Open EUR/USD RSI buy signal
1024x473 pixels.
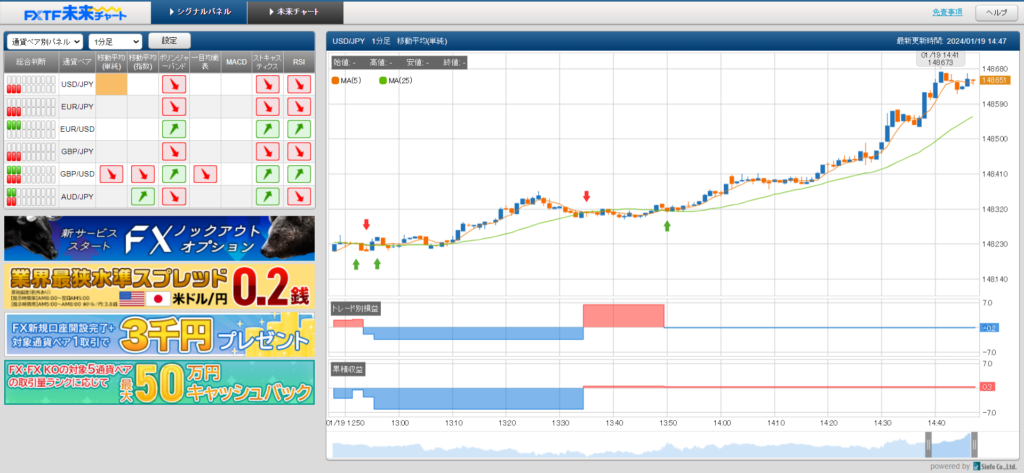(x=299, y=129)
